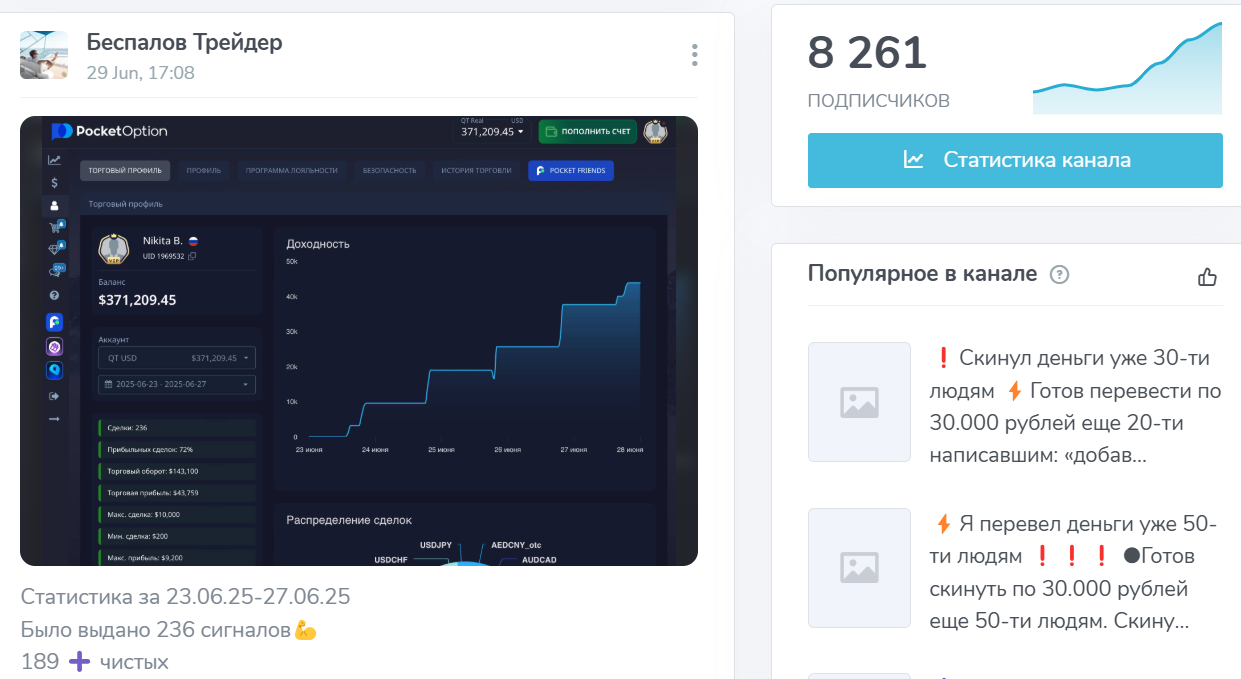Click the Сделки: 236 stat row
The width and height of the screenshot is (1241, 679).
point(177,428)
